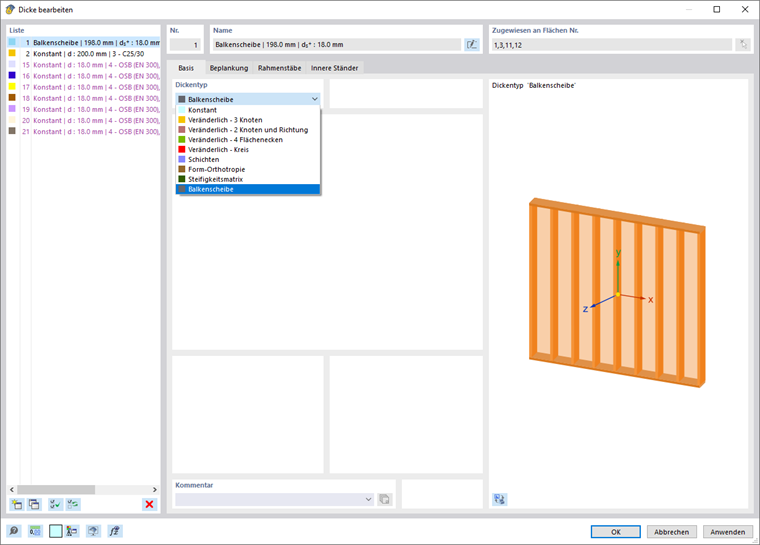Select Veränderlich - 4 Flächenecken option

248,140
